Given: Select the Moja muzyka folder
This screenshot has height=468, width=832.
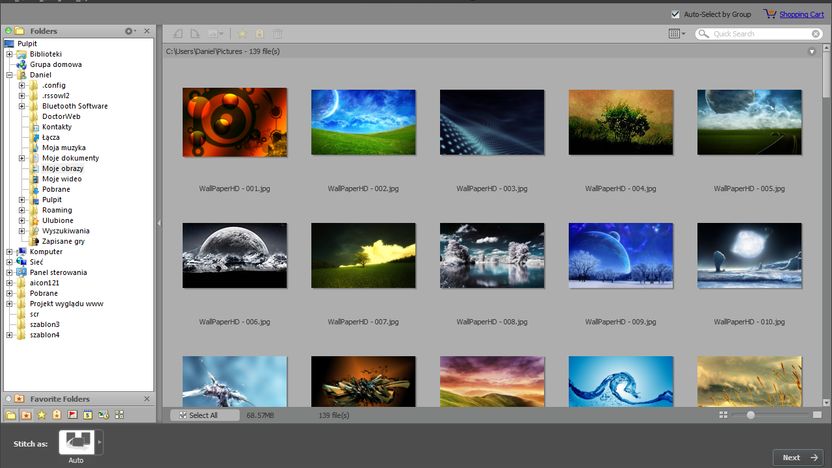Looking at the screenshot, I should point(64,148).
